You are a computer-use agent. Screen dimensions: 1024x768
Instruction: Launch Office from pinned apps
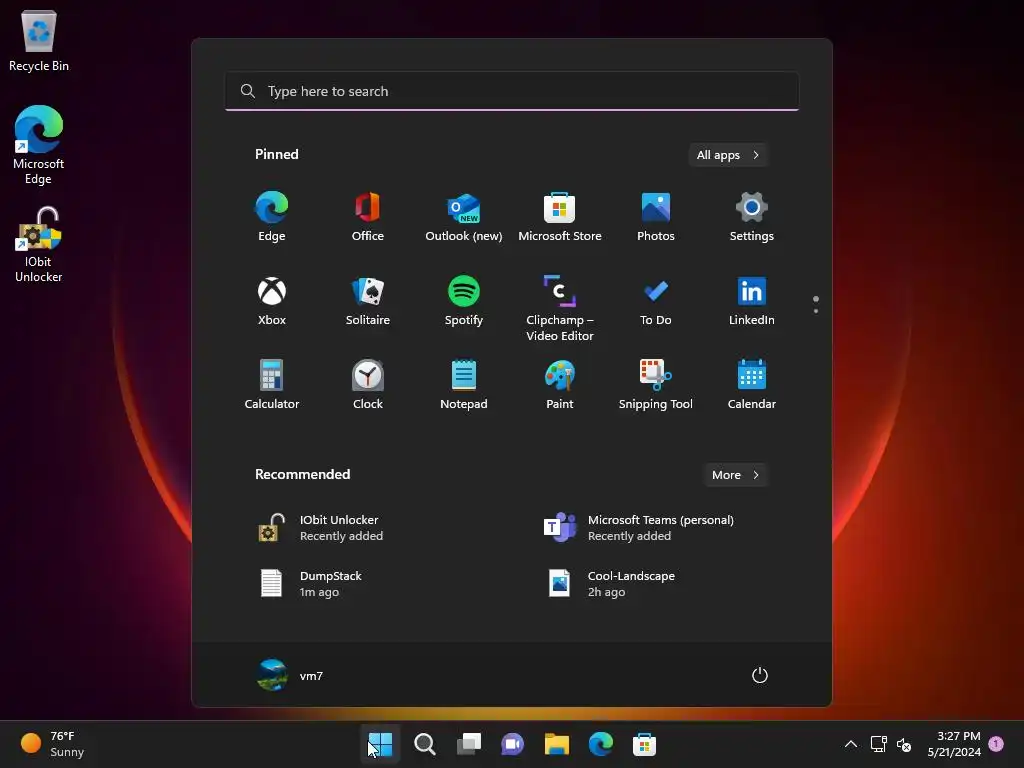tap(368, 217)
